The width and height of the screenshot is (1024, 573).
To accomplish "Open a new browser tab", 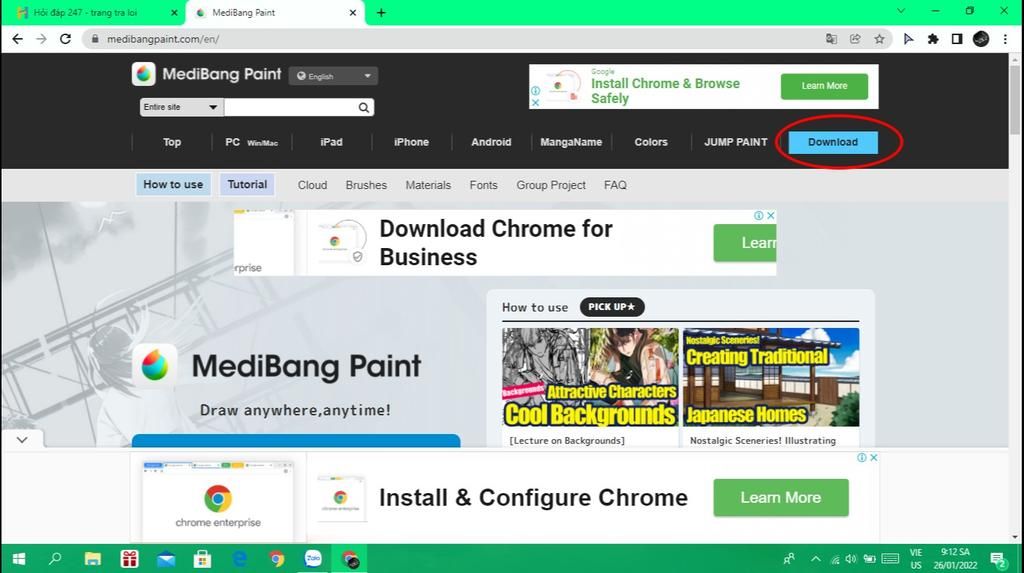I will tap(381, 12).
